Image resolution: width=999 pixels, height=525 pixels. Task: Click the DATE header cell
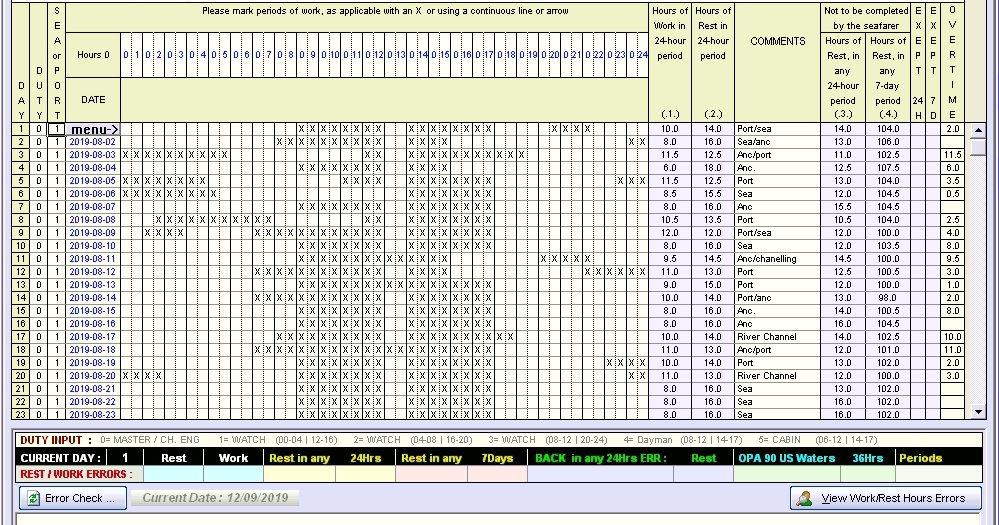click(x=93, y=99)
